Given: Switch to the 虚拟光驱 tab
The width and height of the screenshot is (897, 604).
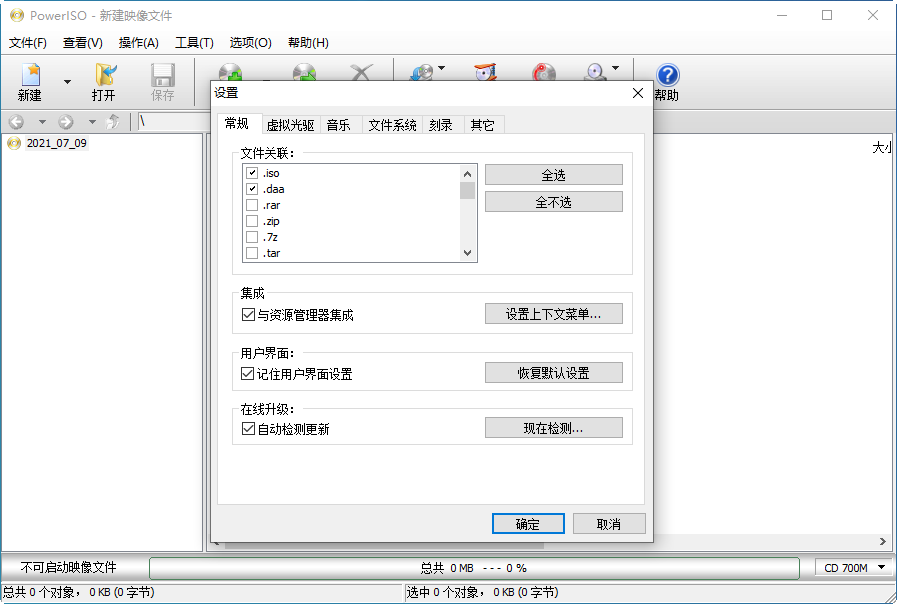Looking at the screenshot, I should 291,125.
